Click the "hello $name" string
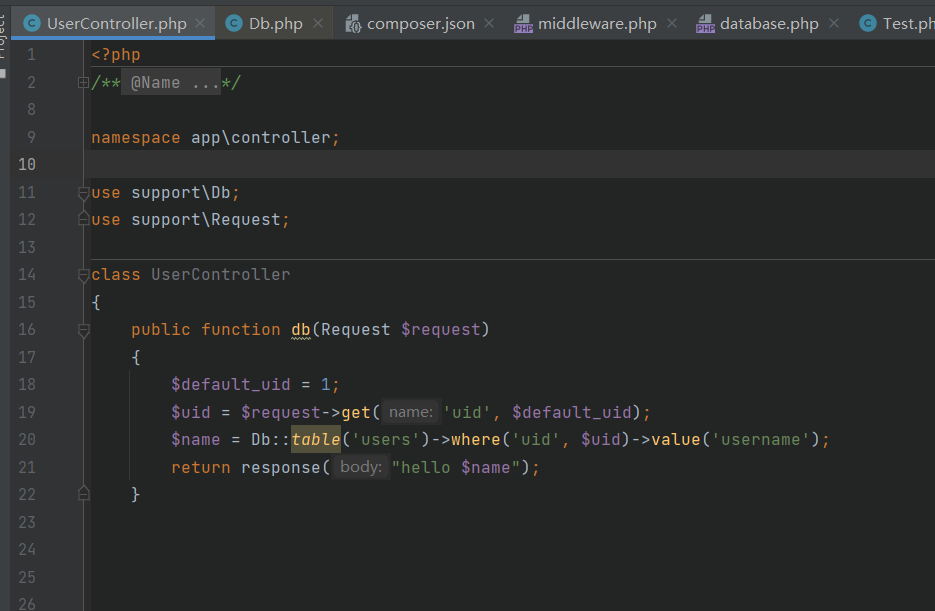The image size is (935, 611). (456, 467)
